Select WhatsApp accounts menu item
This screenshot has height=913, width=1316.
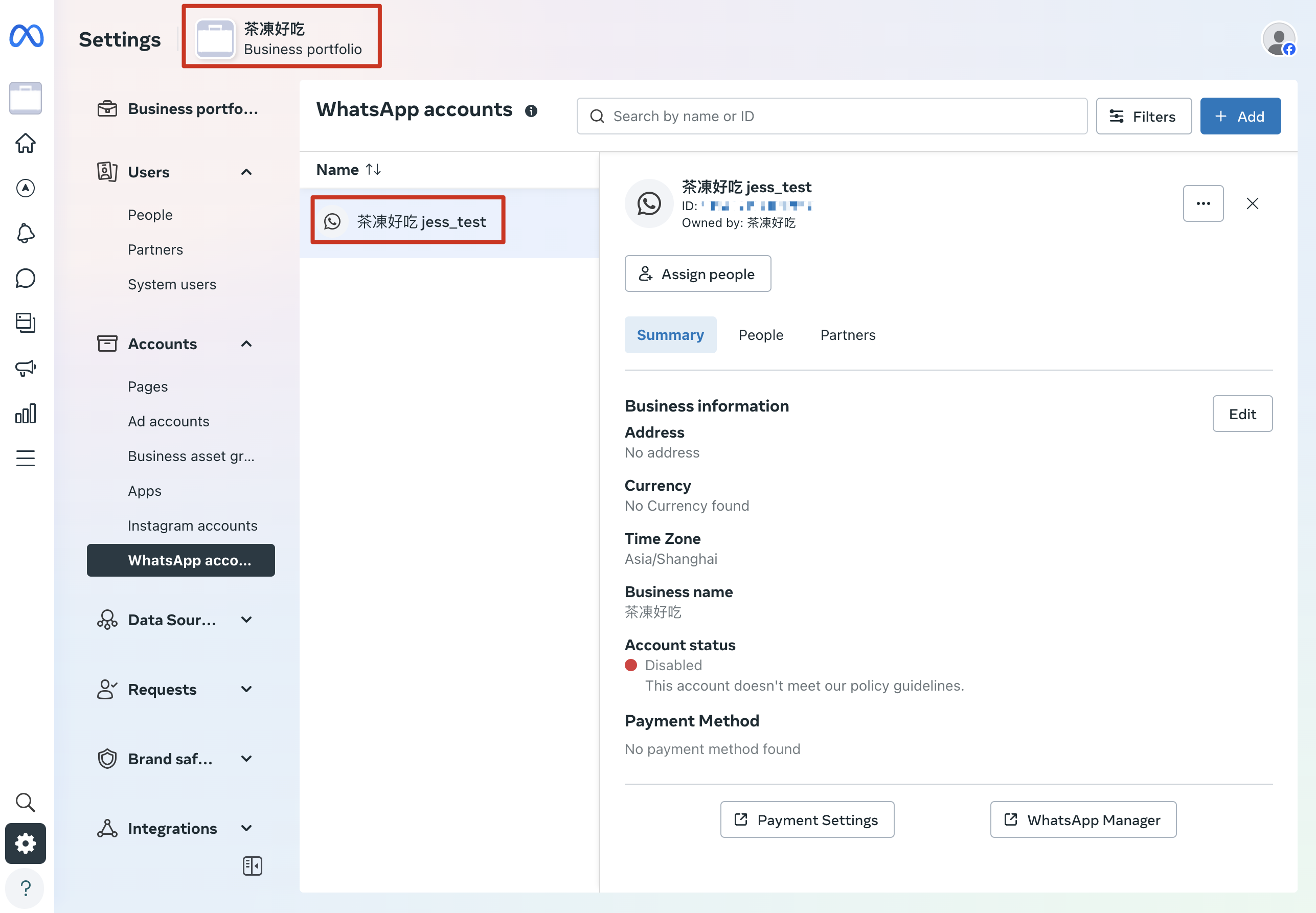pyautogui.click(x=181, y=560)
